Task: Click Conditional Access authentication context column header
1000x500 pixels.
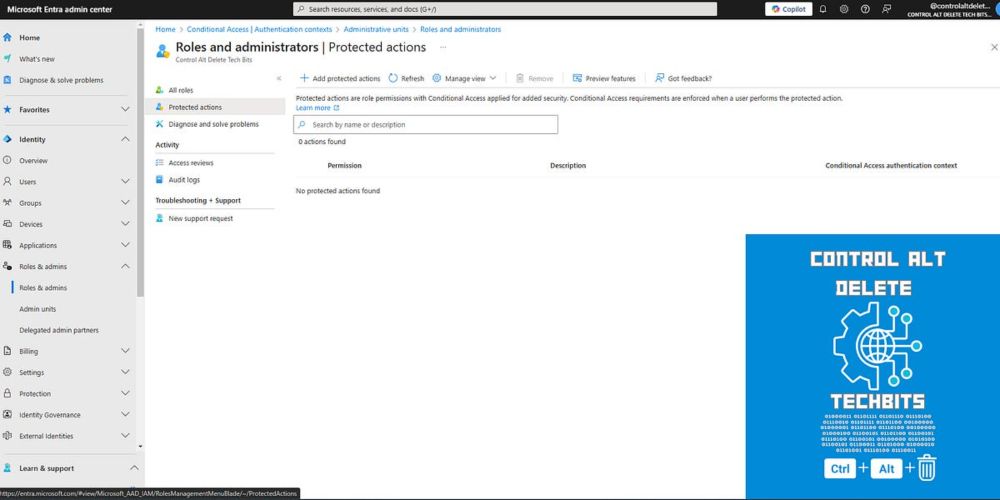Action: pos(891,165)
